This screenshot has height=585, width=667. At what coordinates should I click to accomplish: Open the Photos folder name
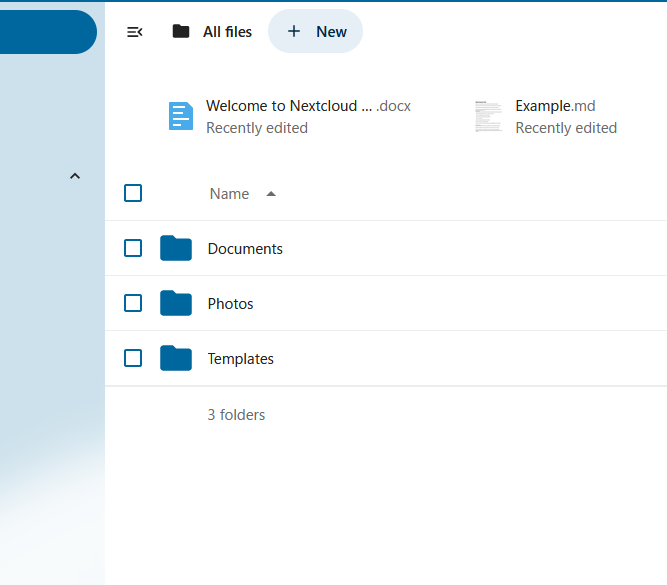(x=230, y=304)
